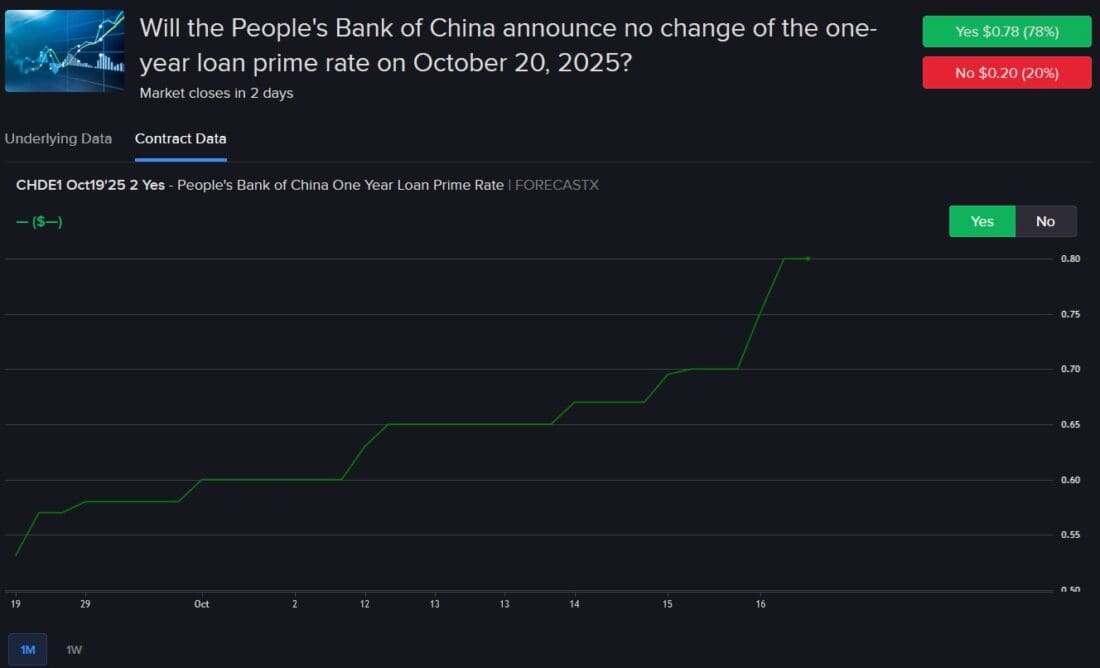Switch to the Underlying Data tab
Screen dimensions: 1100x668
tap(58, 139)
